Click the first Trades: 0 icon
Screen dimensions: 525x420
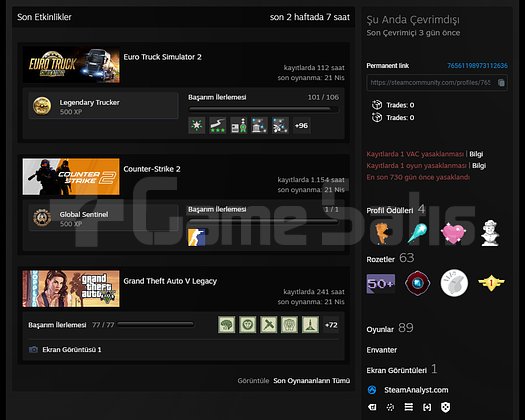pos(377,105)
